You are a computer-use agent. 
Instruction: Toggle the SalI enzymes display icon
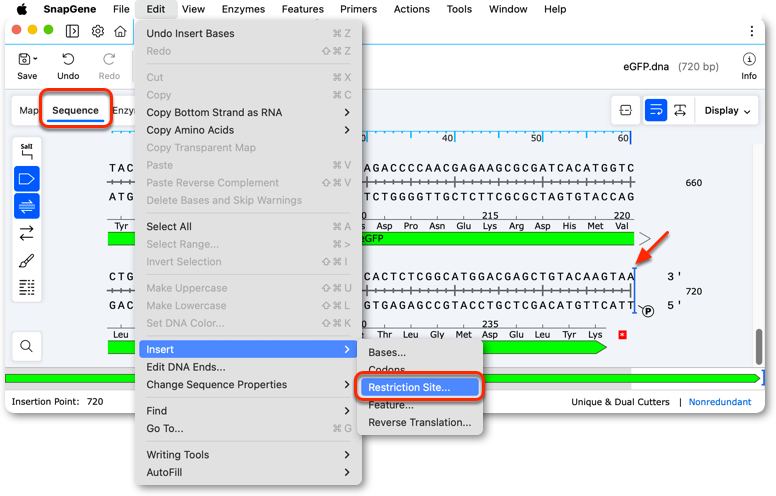(x=27, y=151)
